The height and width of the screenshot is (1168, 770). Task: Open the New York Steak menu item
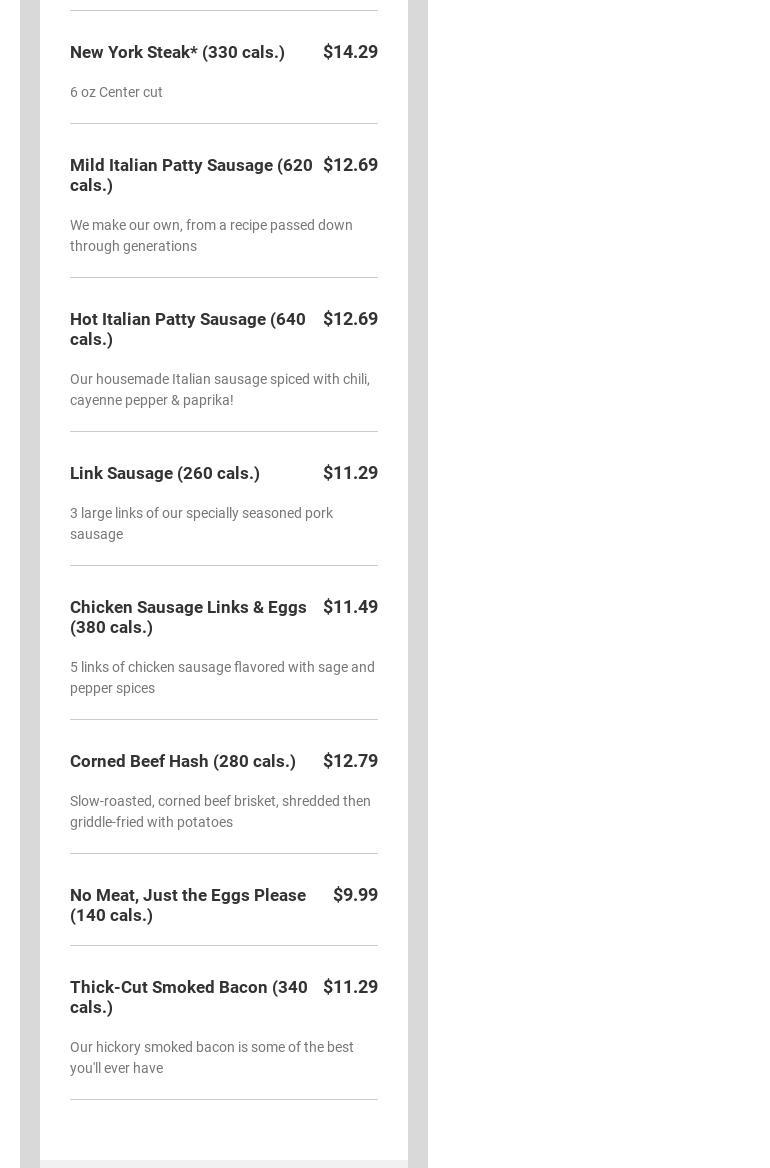point(177,52)
